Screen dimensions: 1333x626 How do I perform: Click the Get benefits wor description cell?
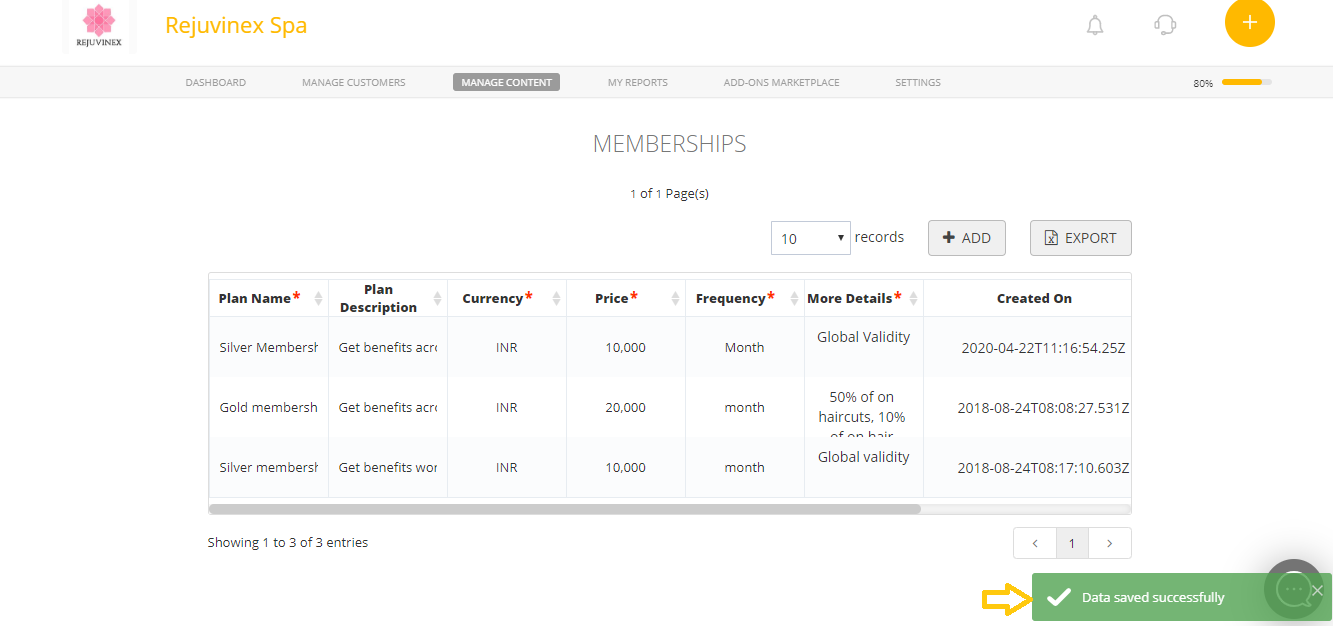pos(388,467)
